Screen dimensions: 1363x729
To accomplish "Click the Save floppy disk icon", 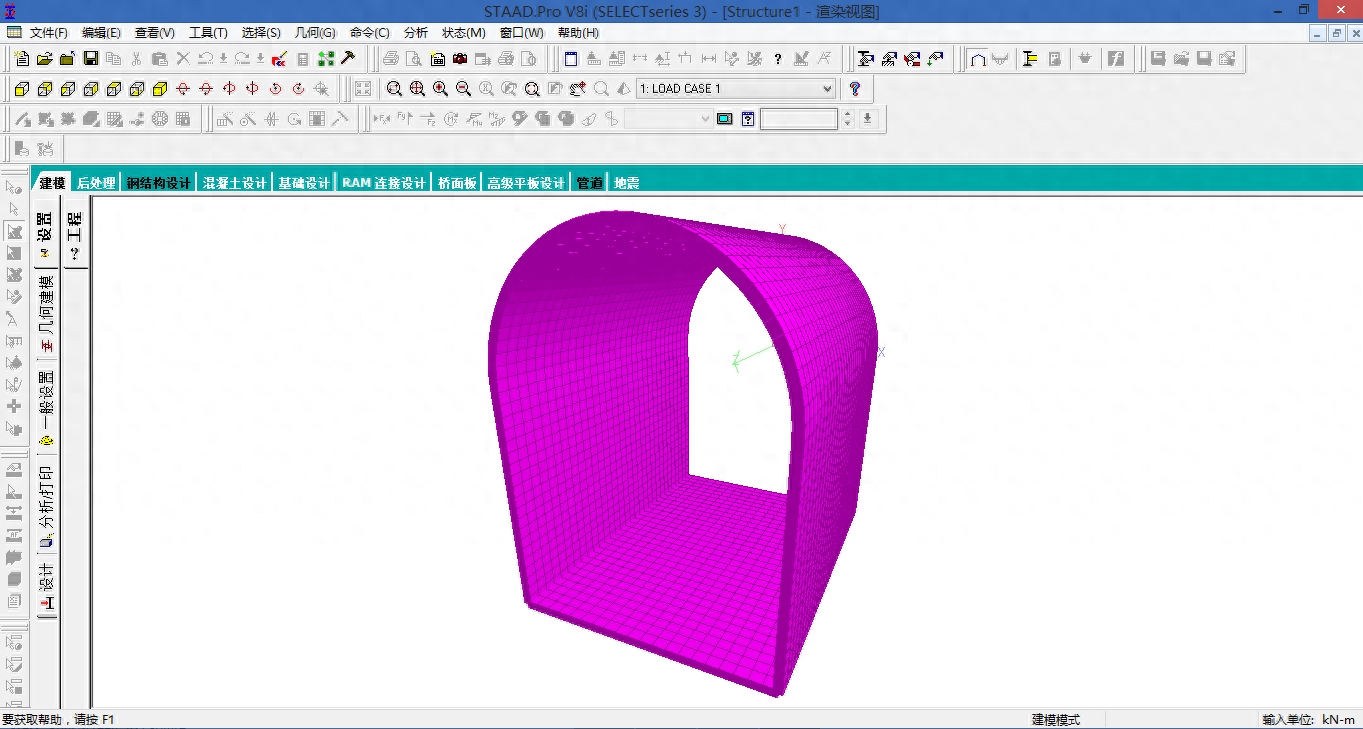I will pyautogui.click(x=91, y=59).
